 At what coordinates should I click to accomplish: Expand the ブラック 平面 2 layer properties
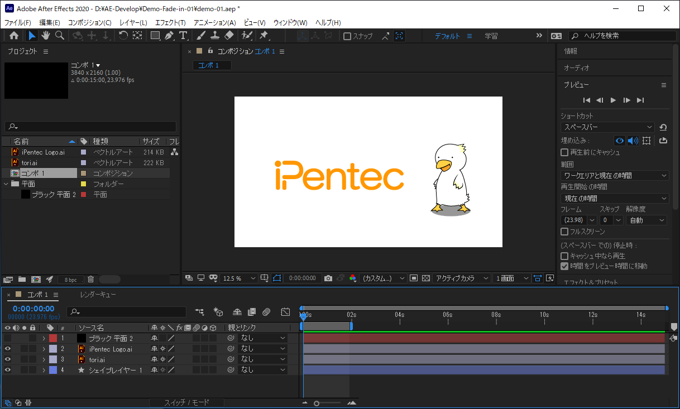(43, 338)
